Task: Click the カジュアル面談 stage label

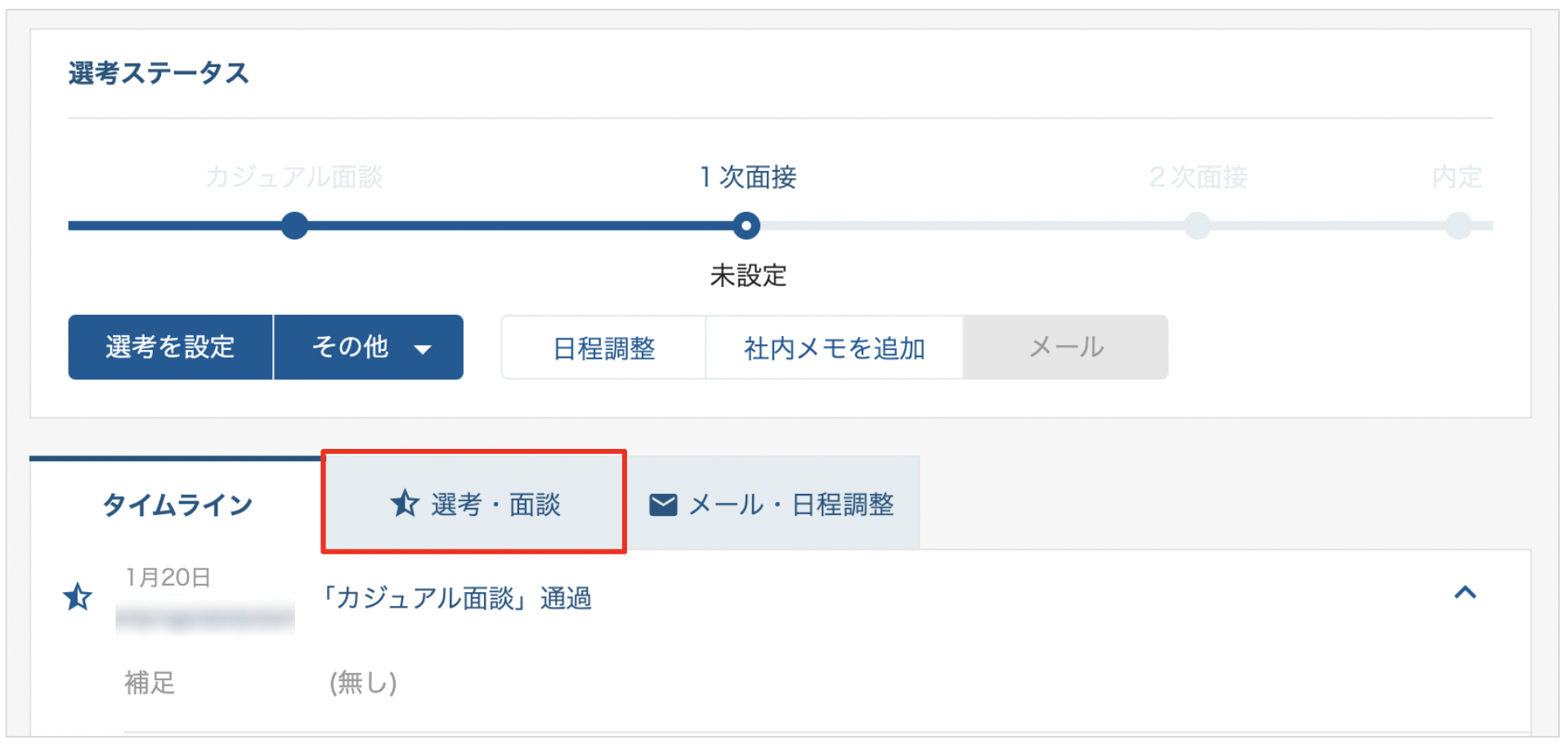Action: (x=294, y=177)
